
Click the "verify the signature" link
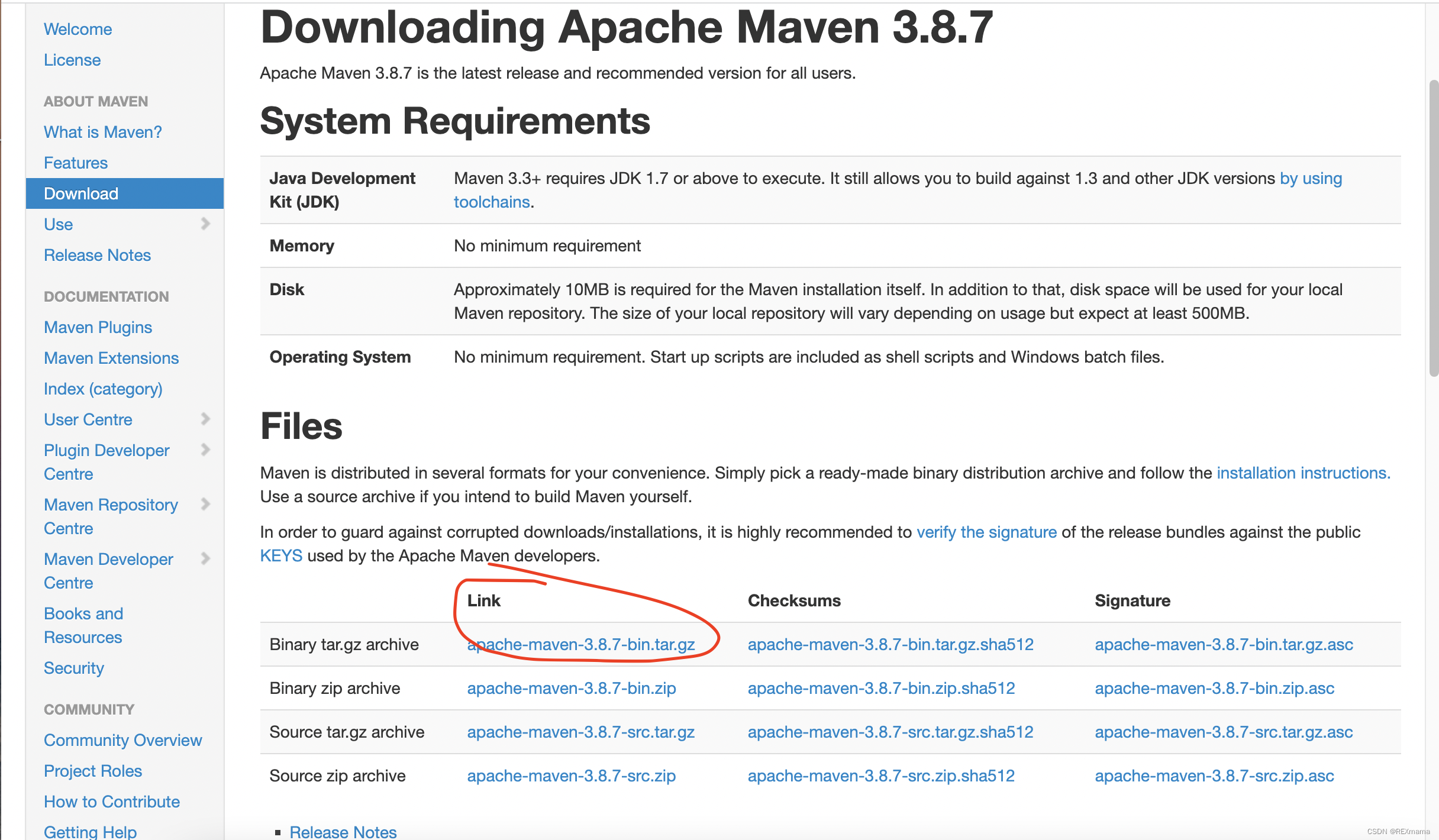click(x=986, y=532)
